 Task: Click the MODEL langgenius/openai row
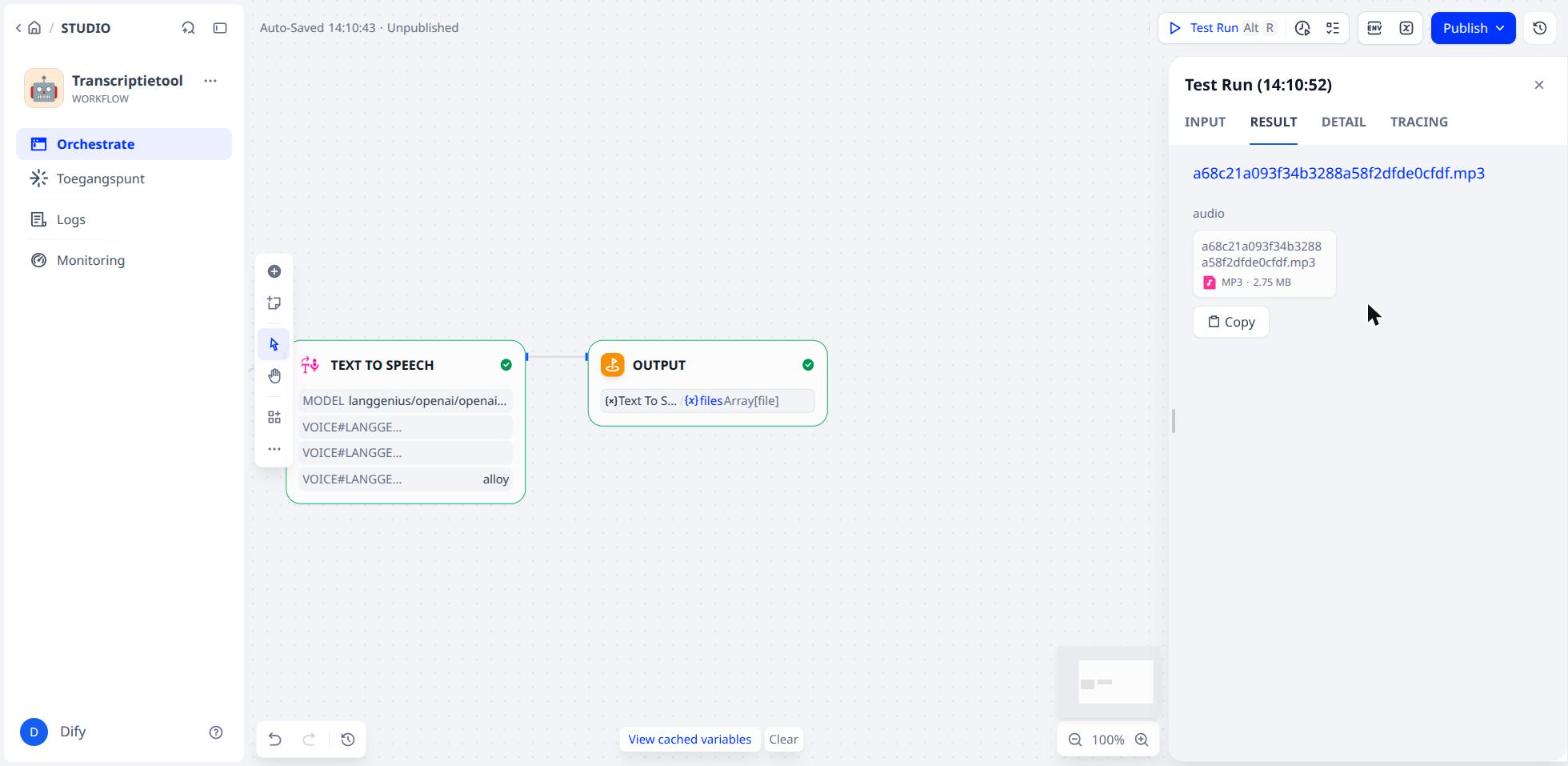(x=405, y=401)
